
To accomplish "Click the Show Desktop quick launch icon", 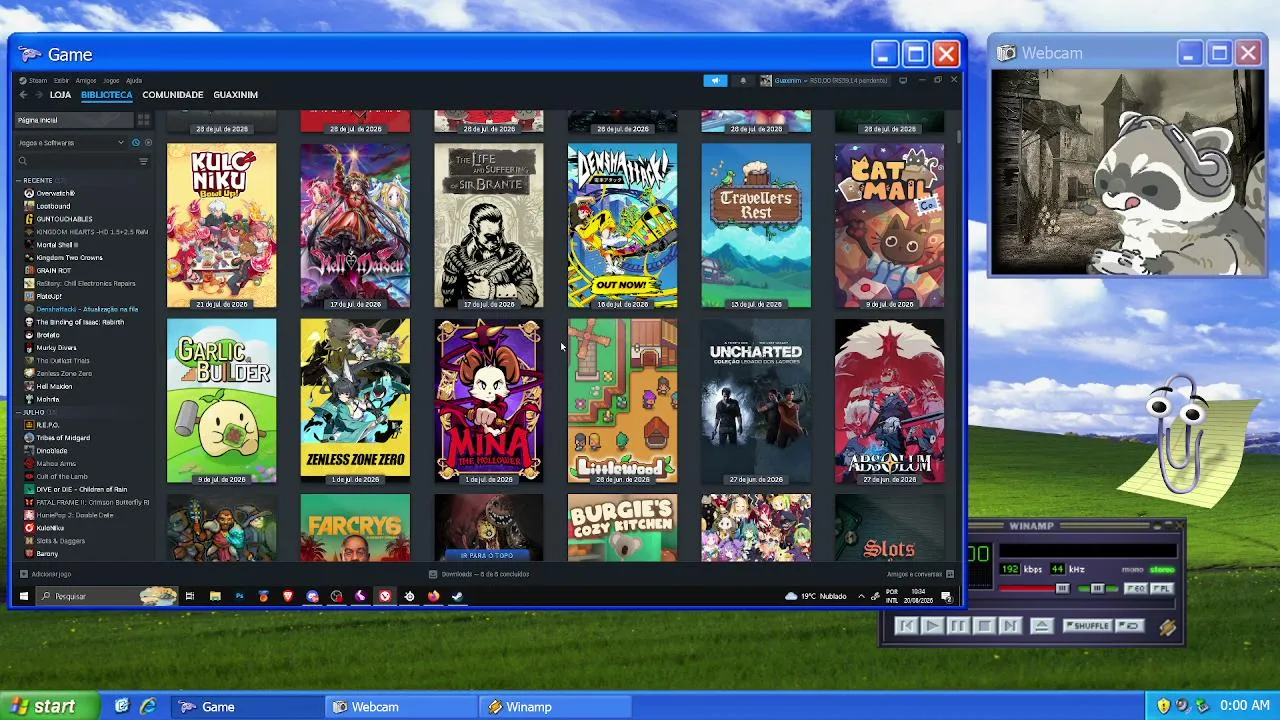I will [122, 706].
